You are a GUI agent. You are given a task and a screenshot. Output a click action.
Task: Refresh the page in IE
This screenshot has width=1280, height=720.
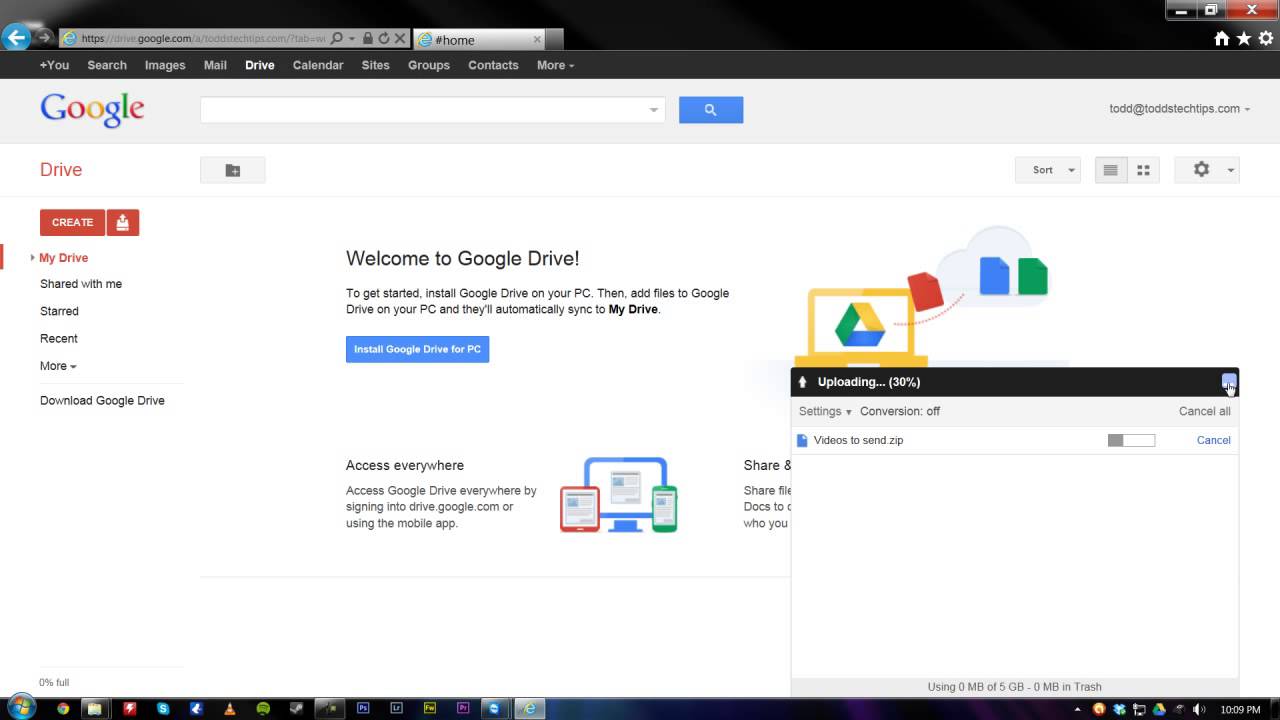point(384,39)
